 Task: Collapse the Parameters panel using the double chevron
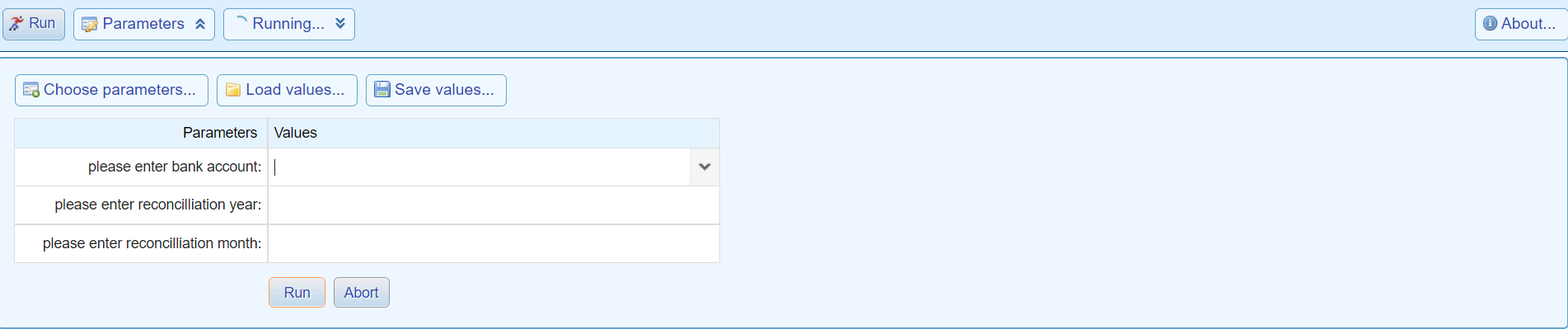pyautogui.click(x=200, y=25)
